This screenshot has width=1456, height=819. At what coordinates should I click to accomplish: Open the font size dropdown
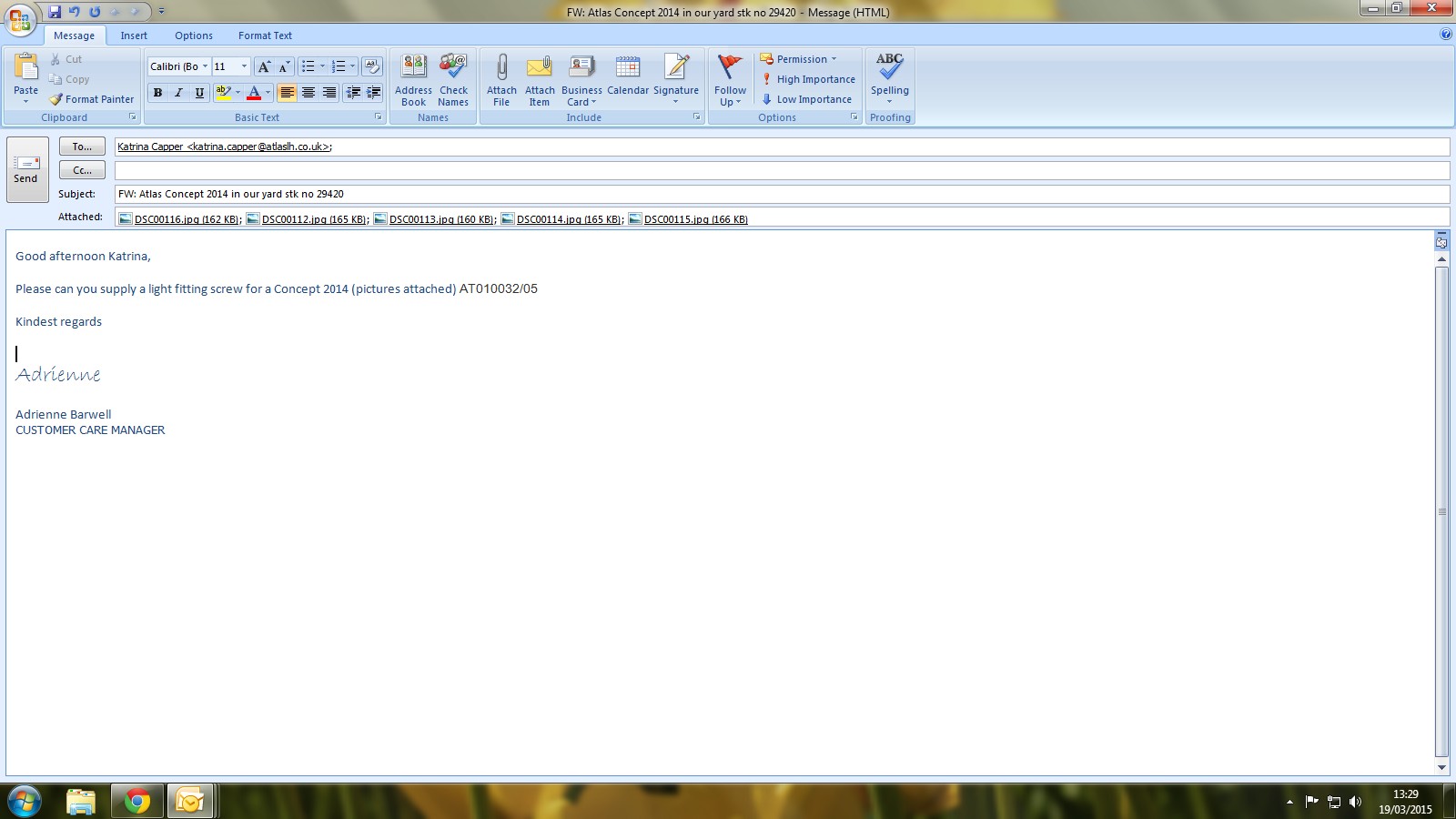click(244, 66)
